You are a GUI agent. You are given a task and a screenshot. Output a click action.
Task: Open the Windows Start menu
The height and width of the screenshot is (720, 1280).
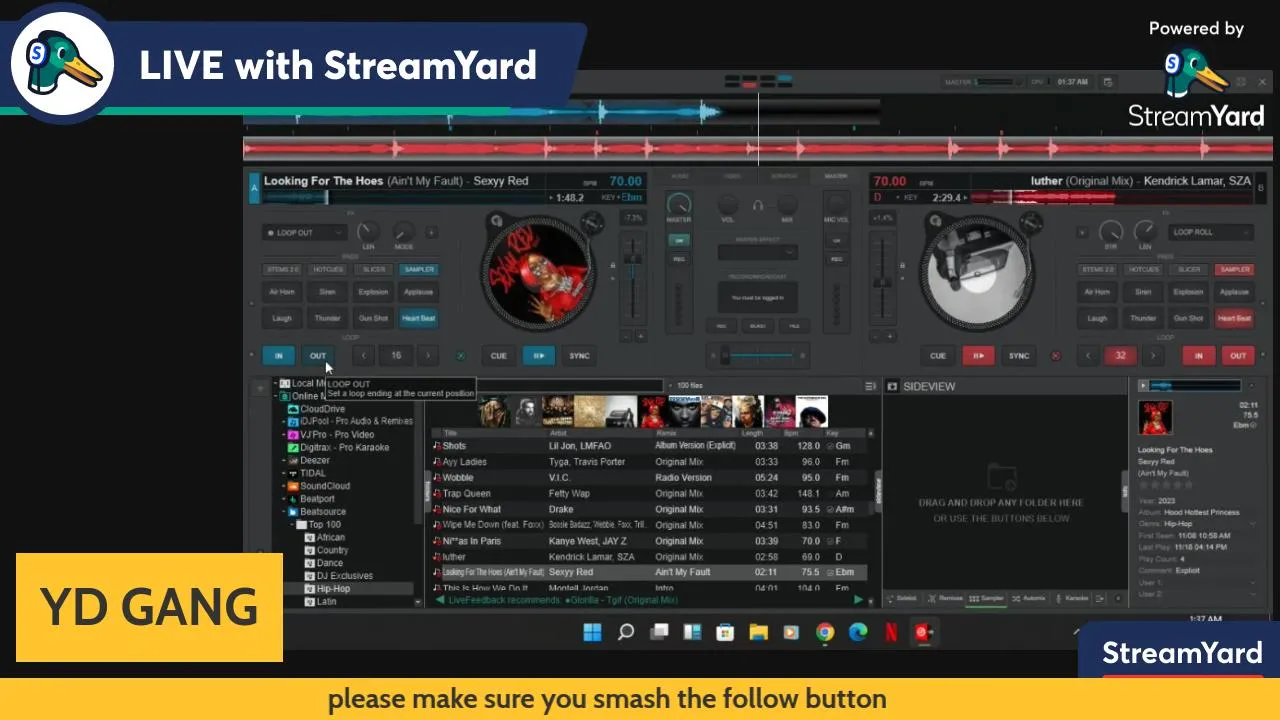tap(592, 632)
